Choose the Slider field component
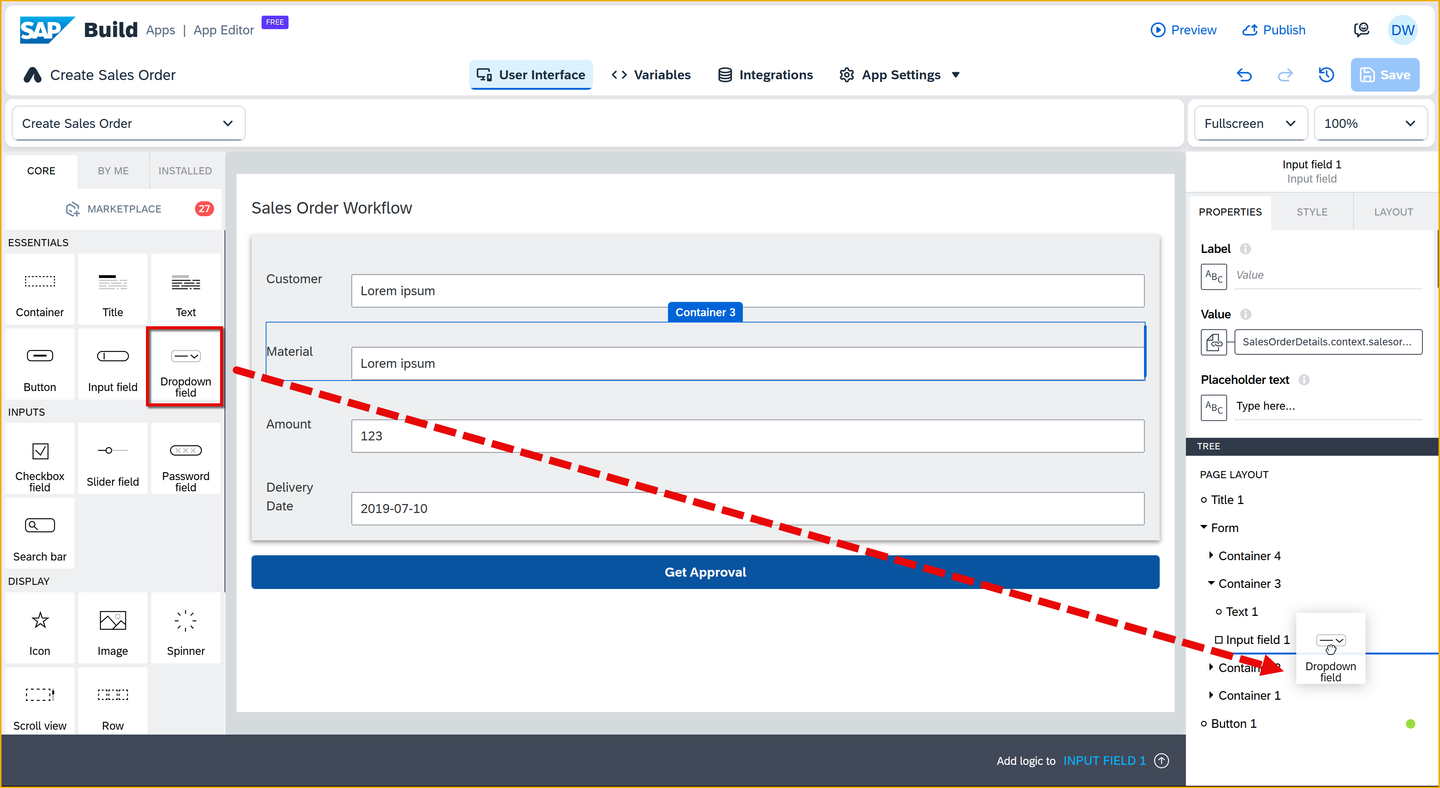The image size is (1440, 788). [x=113, y=459]
